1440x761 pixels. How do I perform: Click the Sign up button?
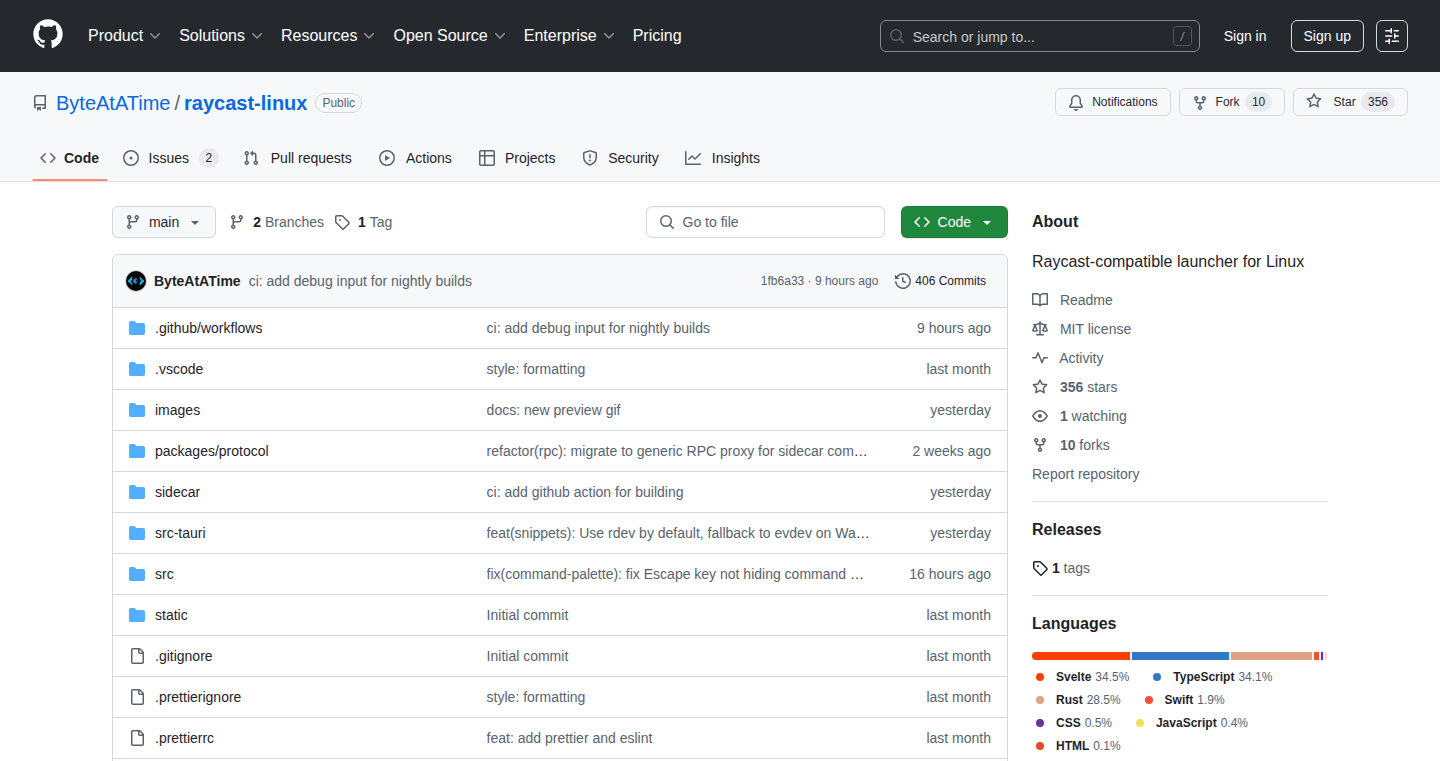tap(1327, 36)
